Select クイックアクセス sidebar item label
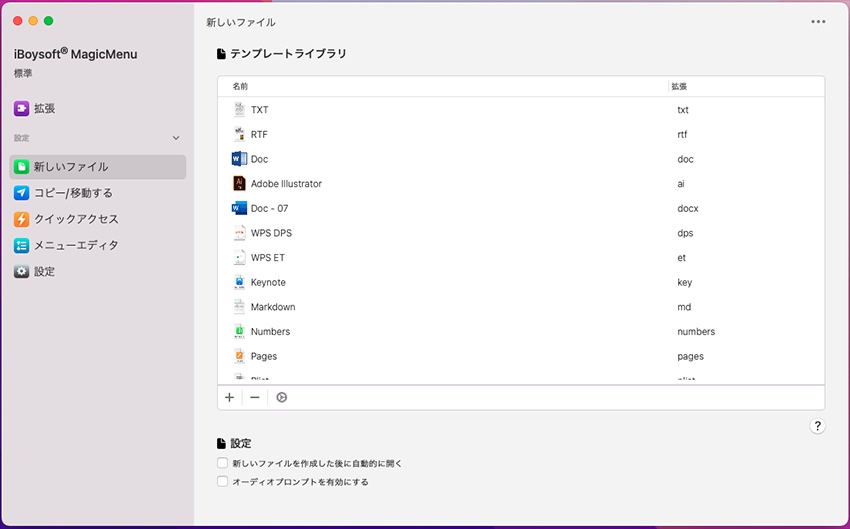The width and height of the screenshot is (850, 529). tap(76, 219)
